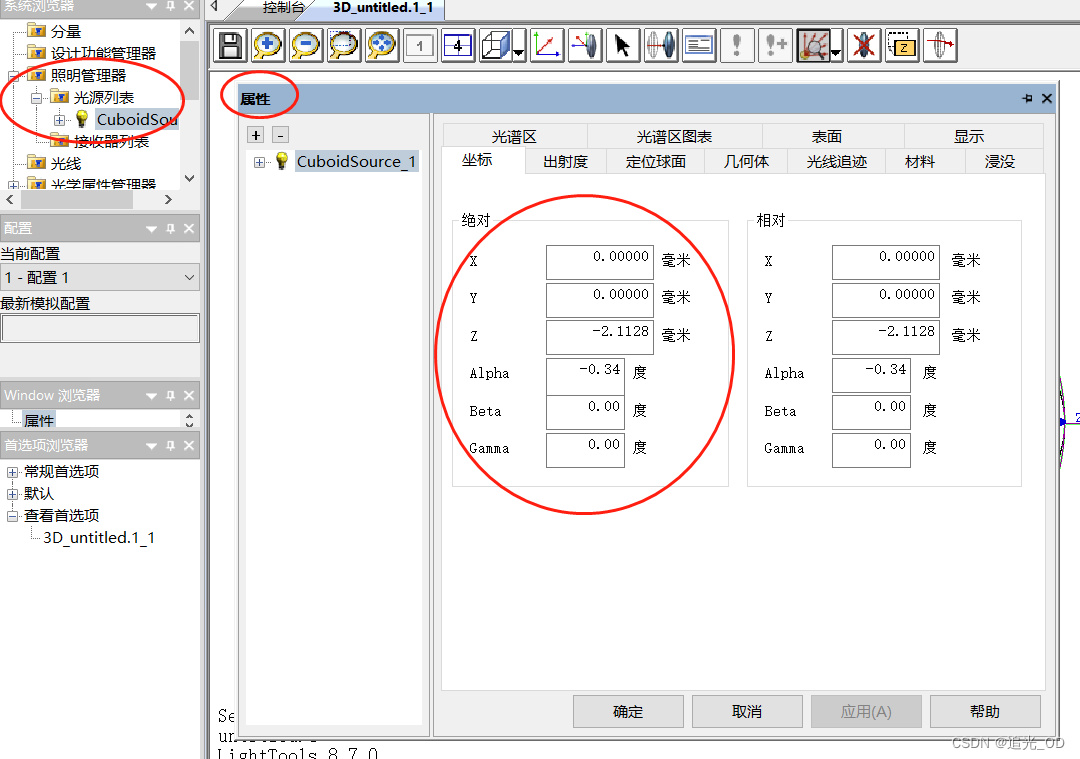Screen dimensions: 1080x759
Task: Click the lens with red X icon
Action: (864, 45)
